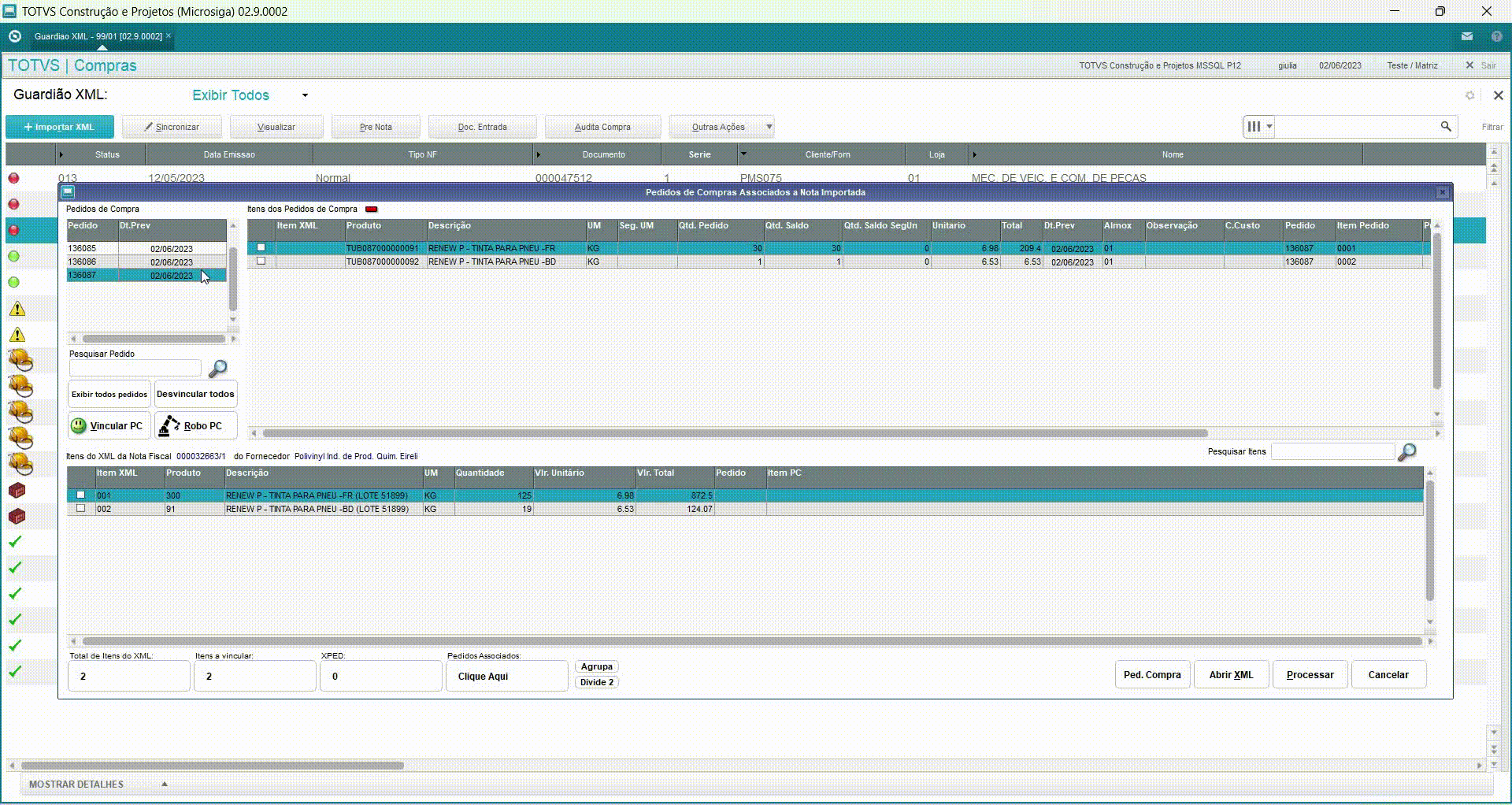
Task: Click the red status dot of row 013
Action: pyautogui.click(x=13, y=178)
